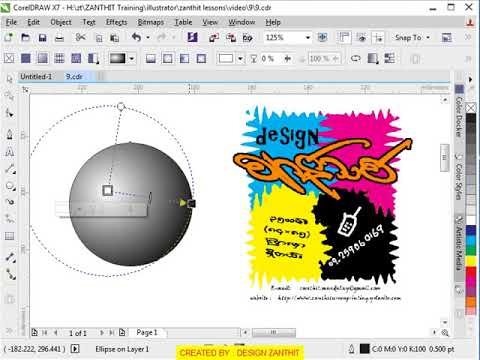Image resolution: width=480 pixels, height=360 pixels.
Task: Select the Text tool in the toolbox
Action: coord(10,153)
